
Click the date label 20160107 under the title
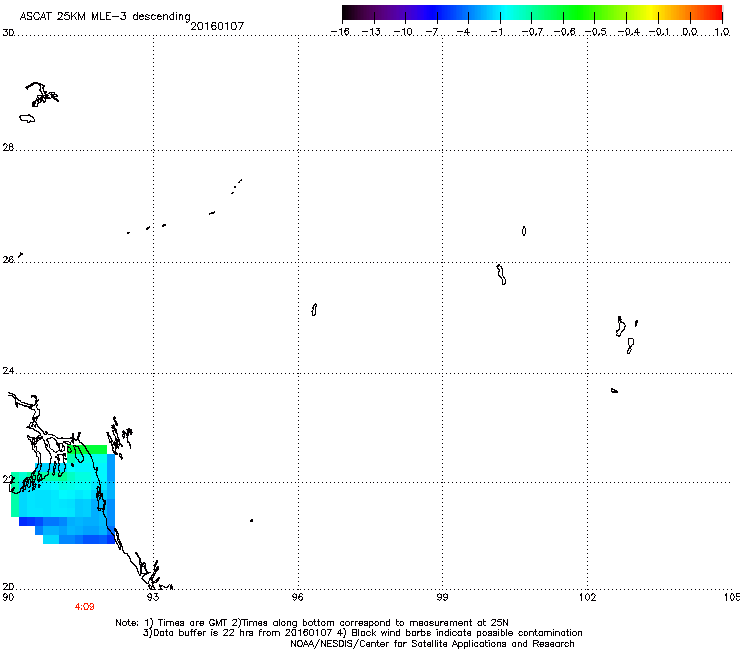(x=217, y=26)
